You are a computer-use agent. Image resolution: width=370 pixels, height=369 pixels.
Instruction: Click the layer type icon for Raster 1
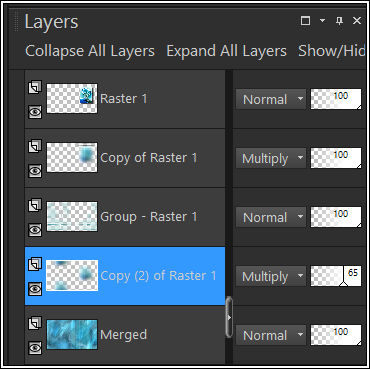pos(35,87)
